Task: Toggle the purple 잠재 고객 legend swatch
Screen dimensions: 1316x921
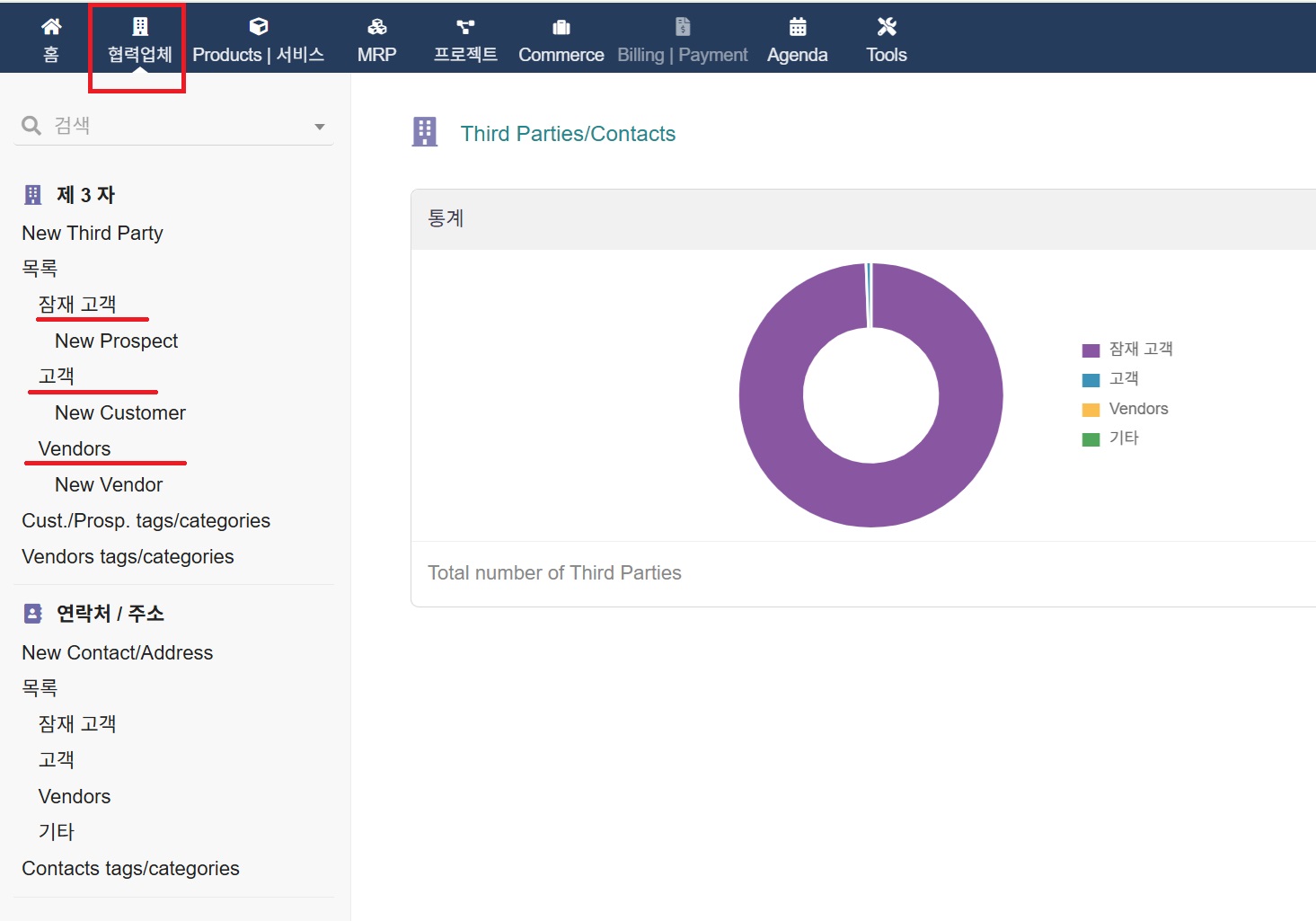Action: pos(1091,350)
